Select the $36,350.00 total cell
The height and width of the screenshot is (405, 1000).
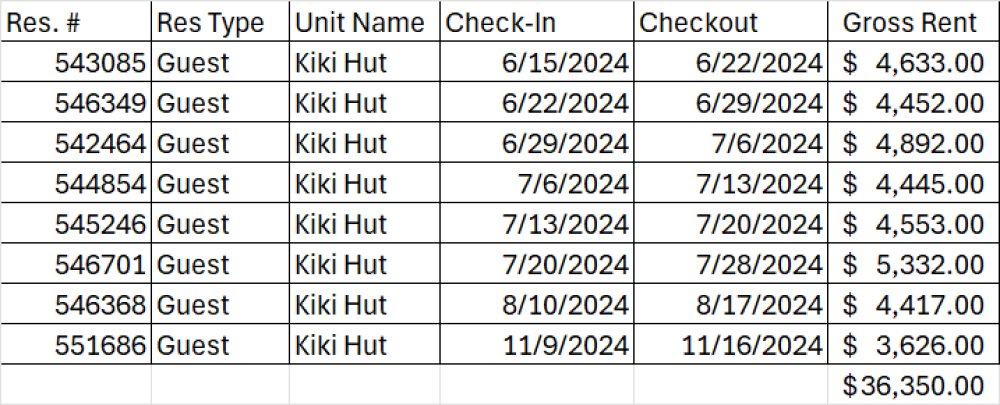(913, 385)
